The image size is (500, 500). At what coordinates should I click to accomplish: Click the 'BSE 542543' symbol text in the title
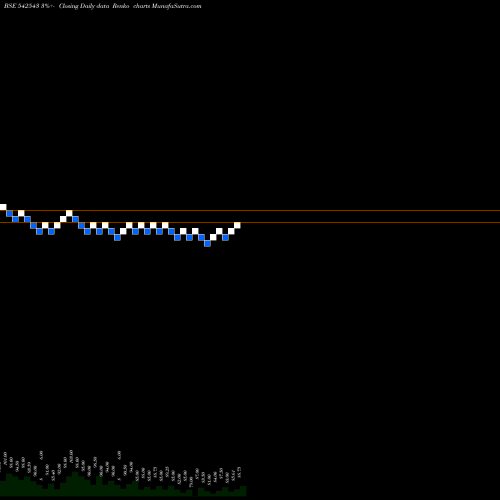tap(22, 6)
